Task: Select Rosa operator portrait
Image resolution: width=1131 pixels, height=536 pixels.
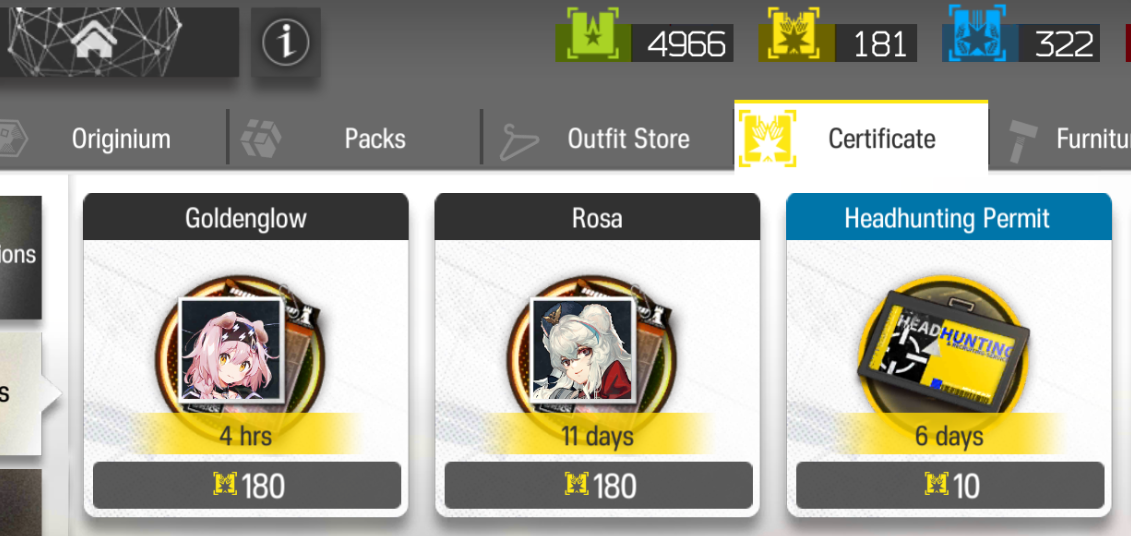Action: [x=581, y=350]
